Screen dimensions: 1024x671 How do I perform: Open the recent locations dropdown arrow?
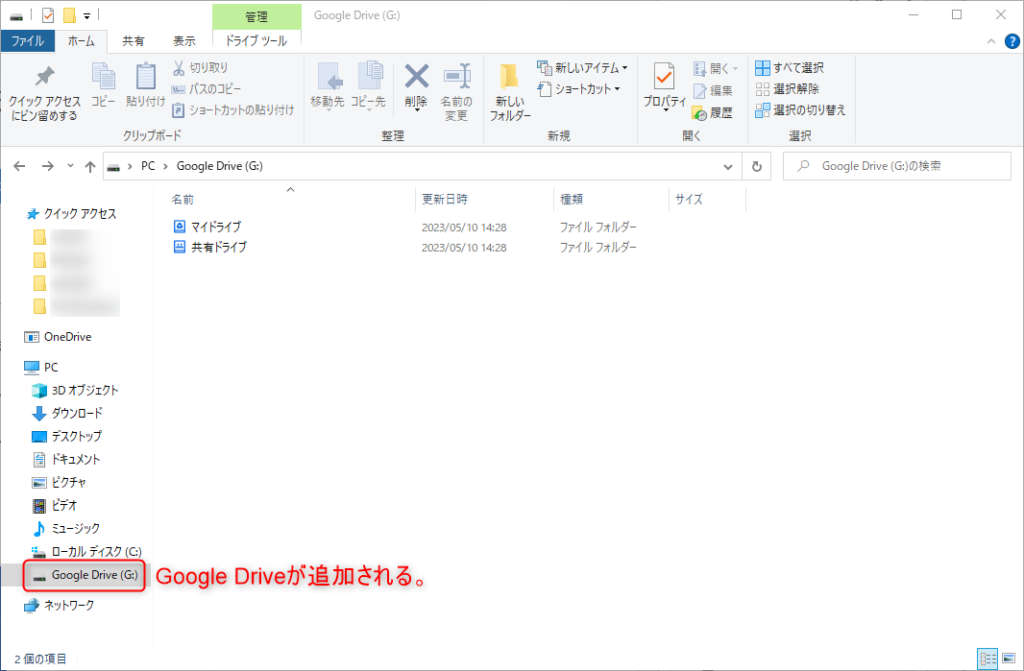69,167
